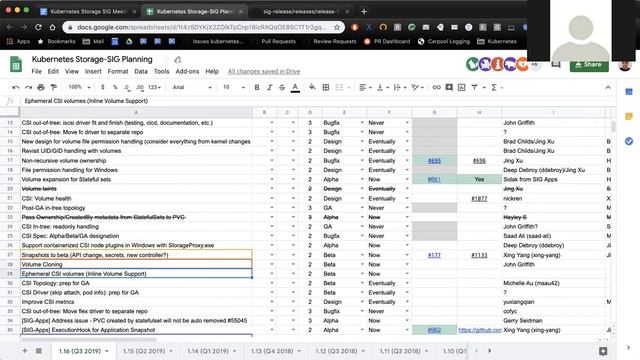Screen dimensions: 640x360
Task: Open the font size dropdown
Action: point(233,87)
